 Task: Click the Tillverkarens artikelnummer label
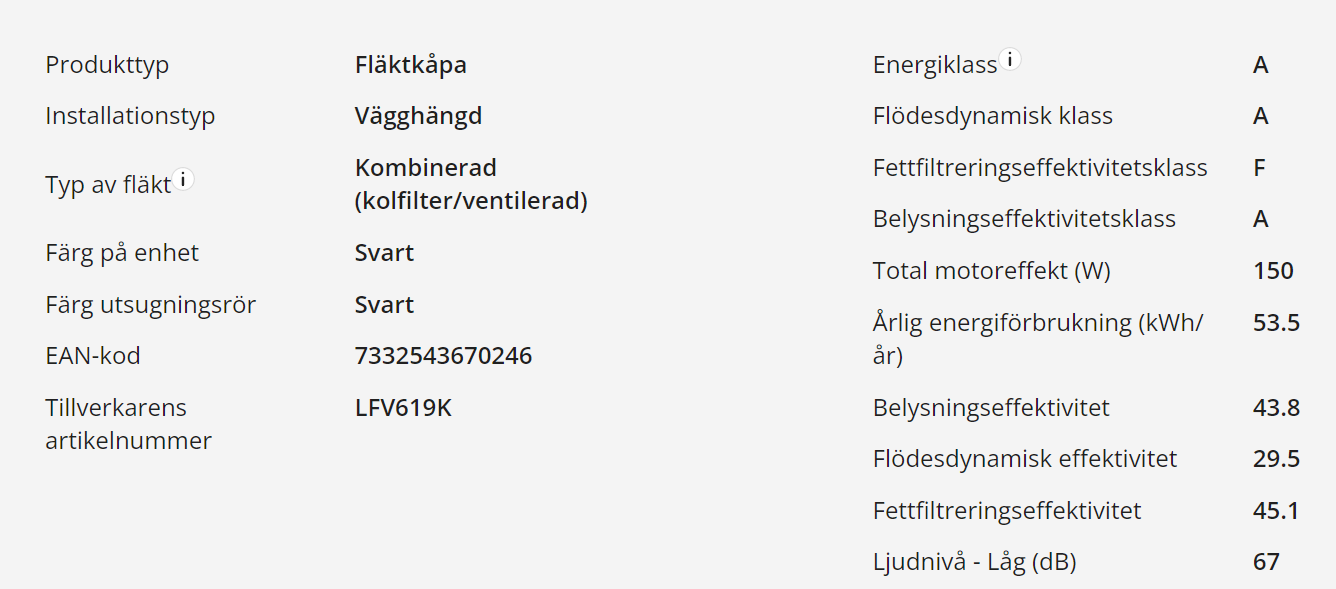[x=128, y=424]
